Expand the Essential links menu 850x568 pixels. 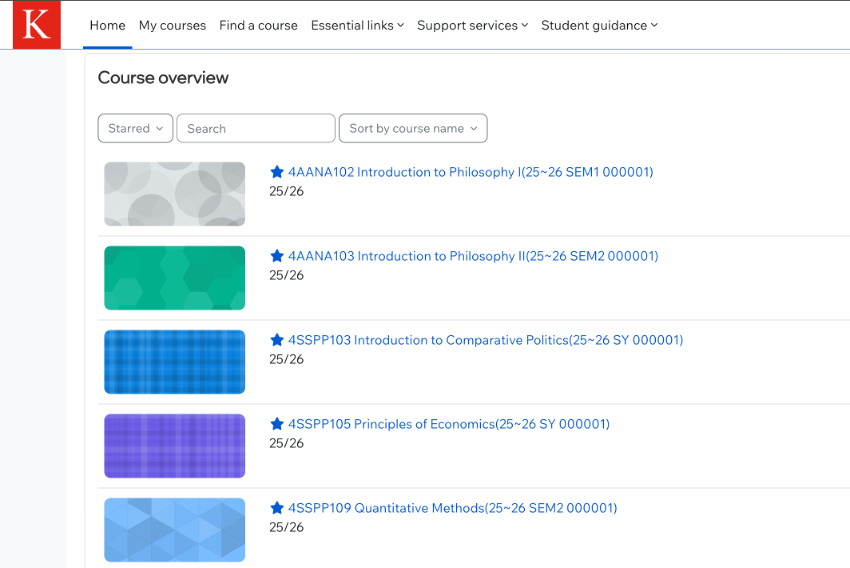357,25
